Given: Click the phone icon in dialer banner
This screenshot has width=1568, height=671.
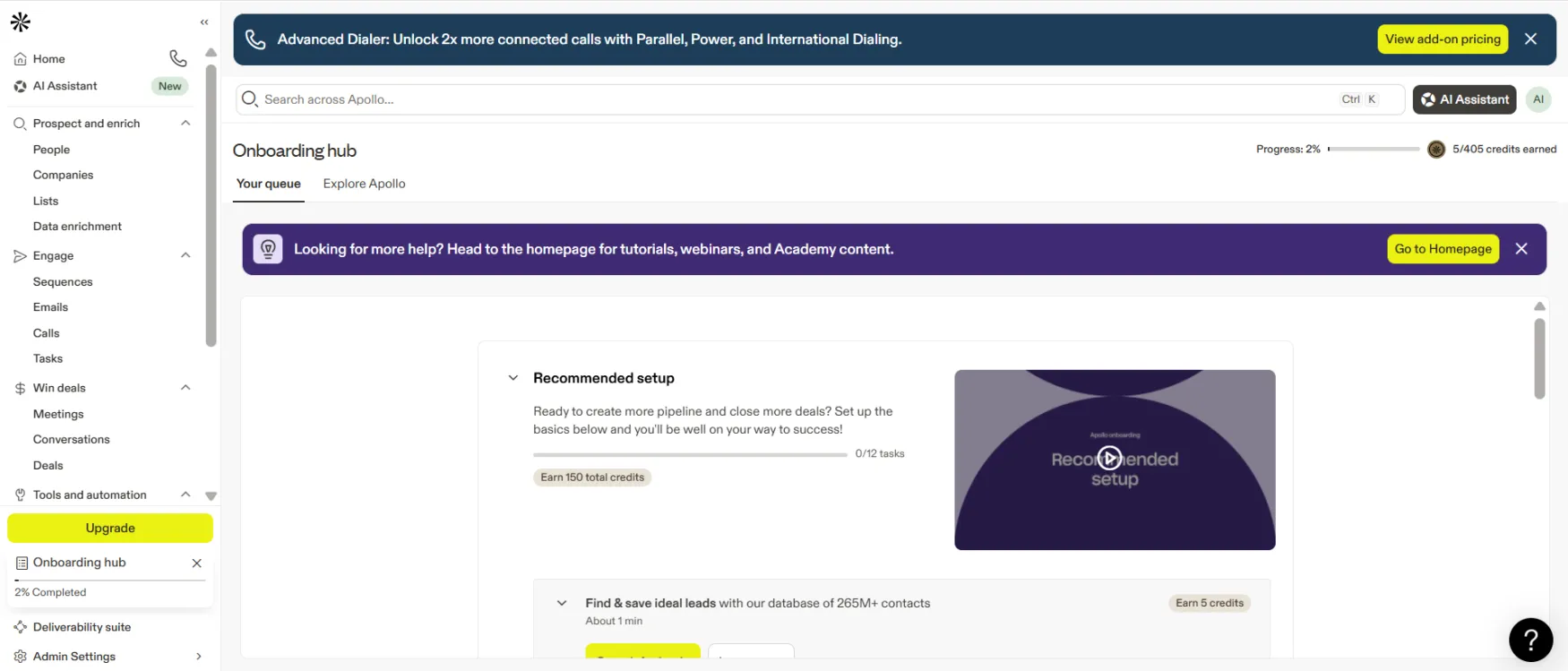Looking at the screenshot, I should [255, 39].
